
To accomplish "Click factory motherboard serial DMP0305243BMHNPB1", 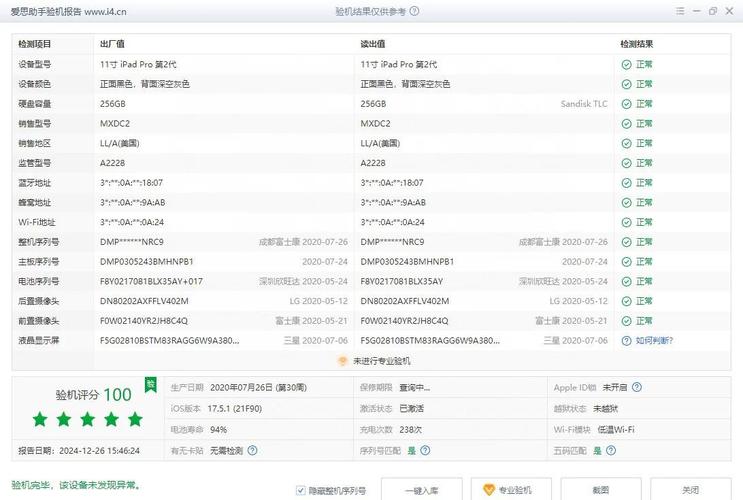I will (146, 262).
